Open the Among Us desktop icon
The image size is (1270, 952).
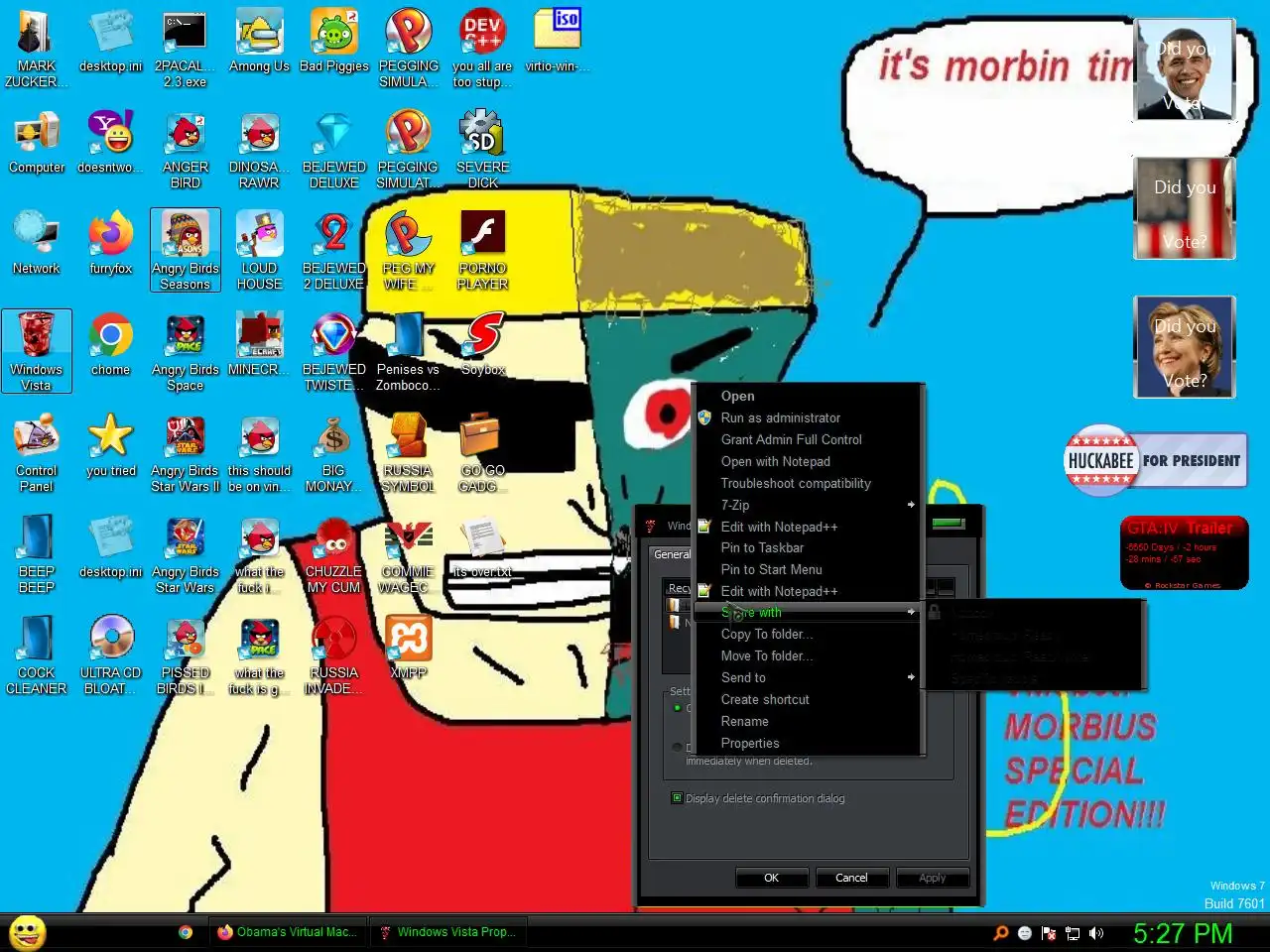(259, 42)
